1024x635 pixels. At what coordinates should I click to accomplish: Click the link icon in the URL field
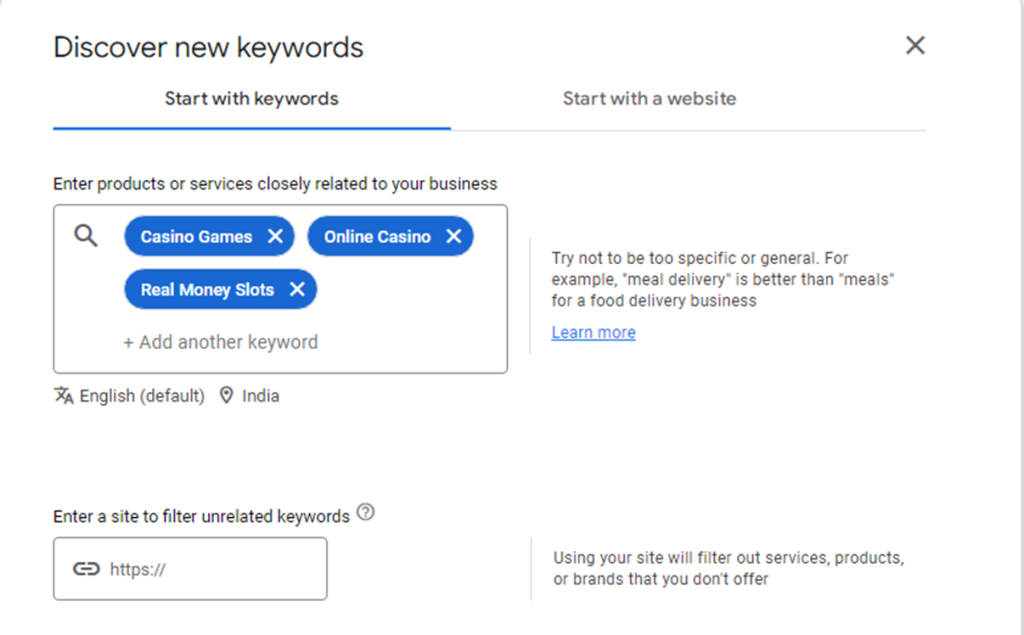86,569
